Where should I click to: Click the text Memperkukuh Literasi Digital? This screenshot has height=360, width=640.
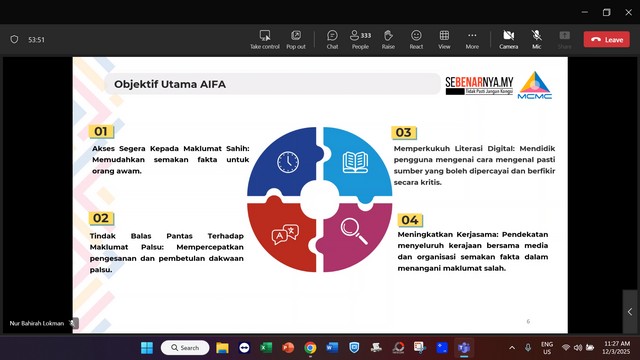(454, 149)
